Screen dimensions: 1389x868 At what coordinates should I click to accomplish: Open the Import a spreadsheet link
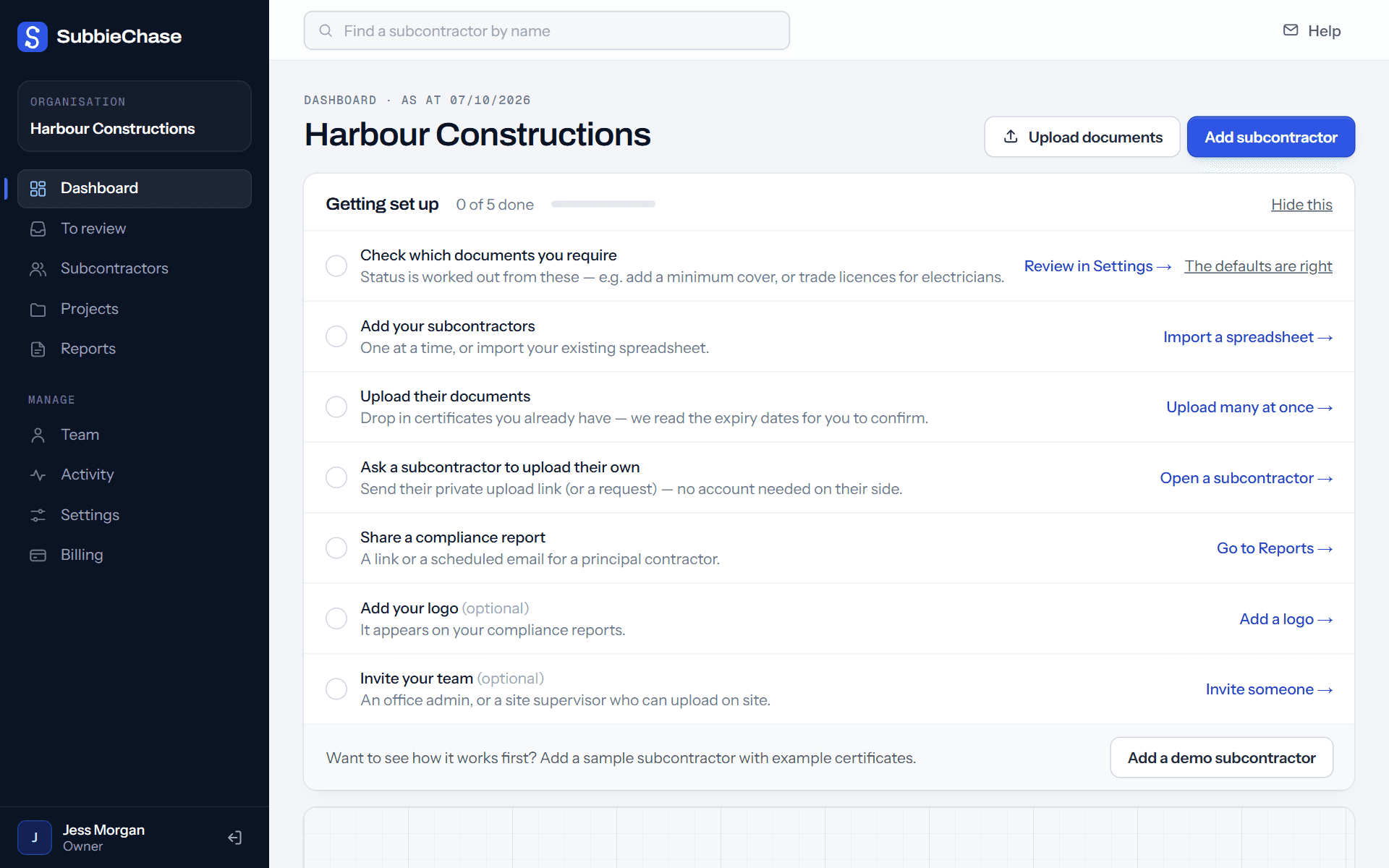point(1248,337)
